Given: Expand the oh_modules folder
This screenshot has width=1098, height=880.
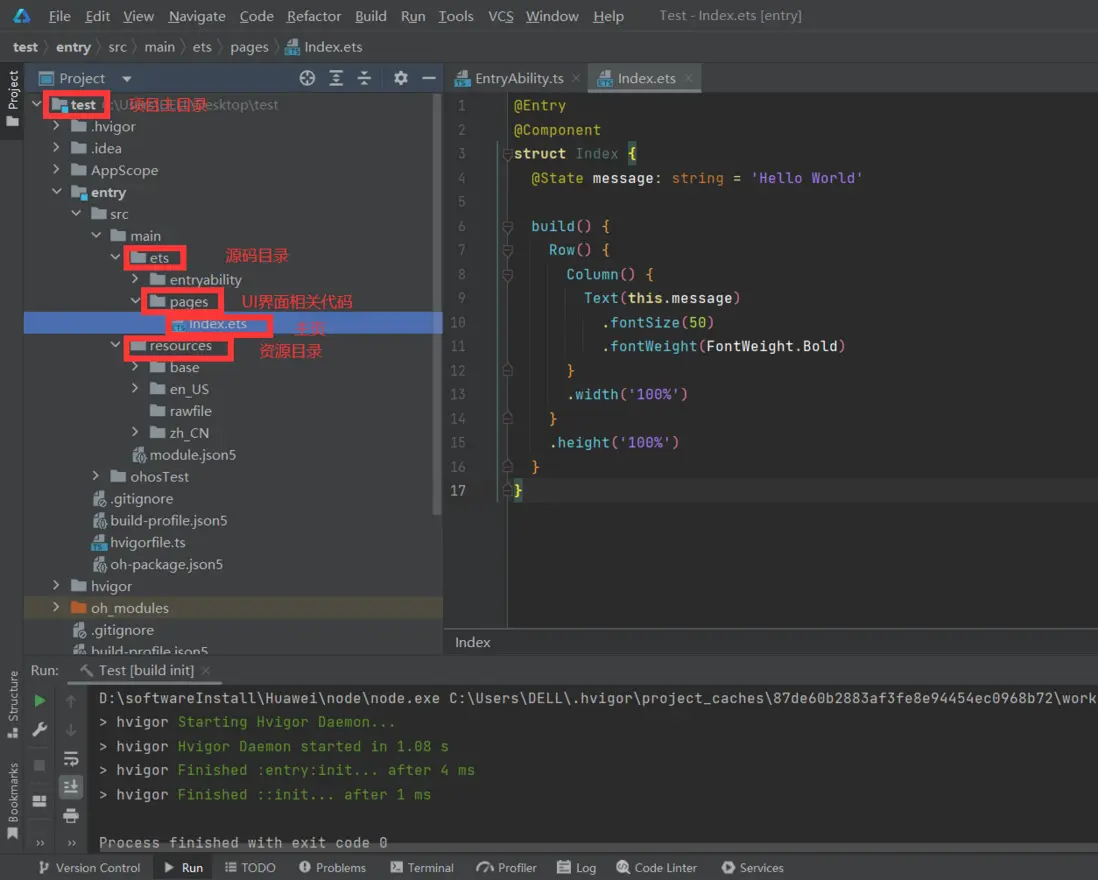Looking at the screenshot, I should click(x=56, y=608).
